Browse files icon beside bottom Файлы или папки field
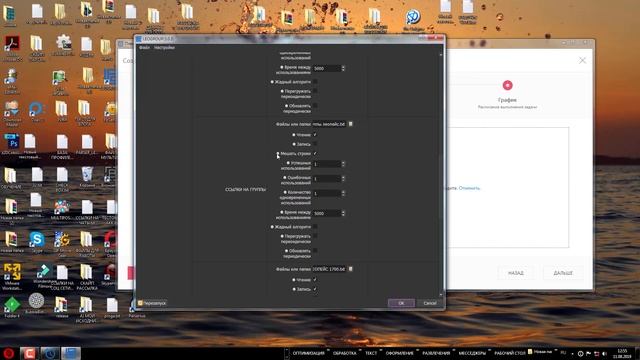640x360 pixels. point(350,269)
